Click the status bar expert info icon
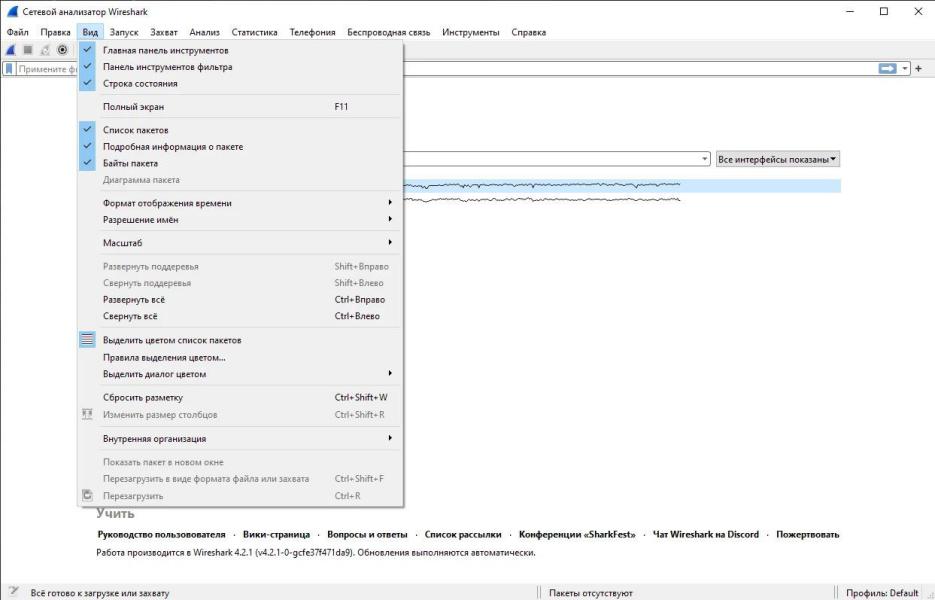 click(x=14, y=592)
